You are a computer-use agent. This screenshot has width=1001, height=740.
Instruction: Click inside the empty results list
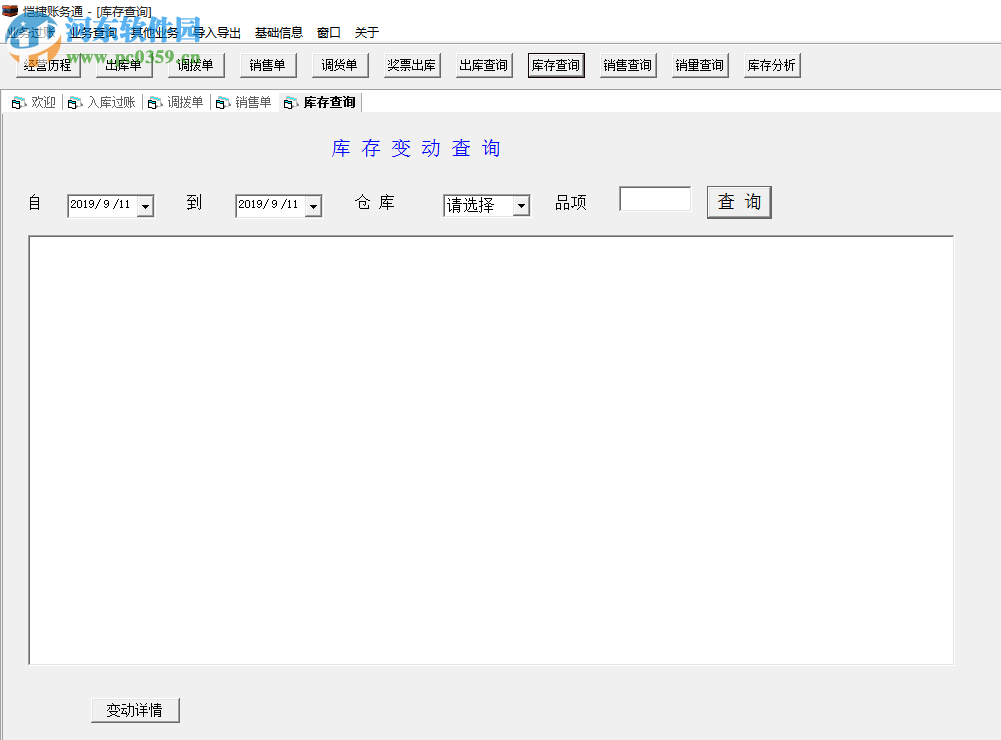point(491,450)
